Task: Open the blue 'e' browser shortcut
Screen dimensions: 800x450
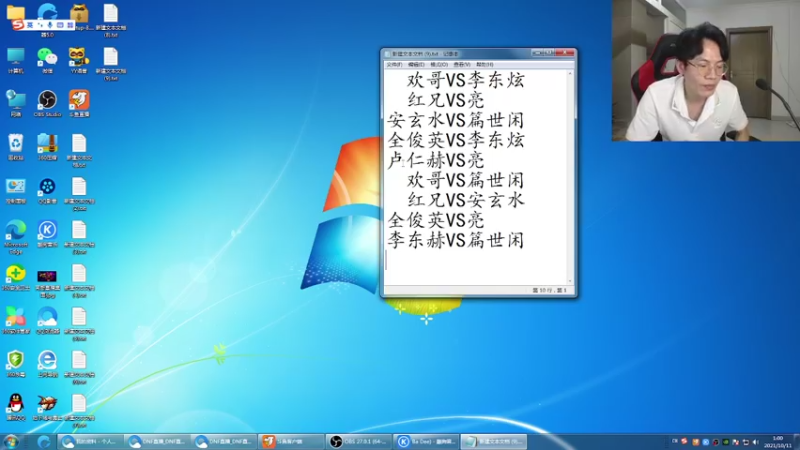Action: tap(47, 364)
